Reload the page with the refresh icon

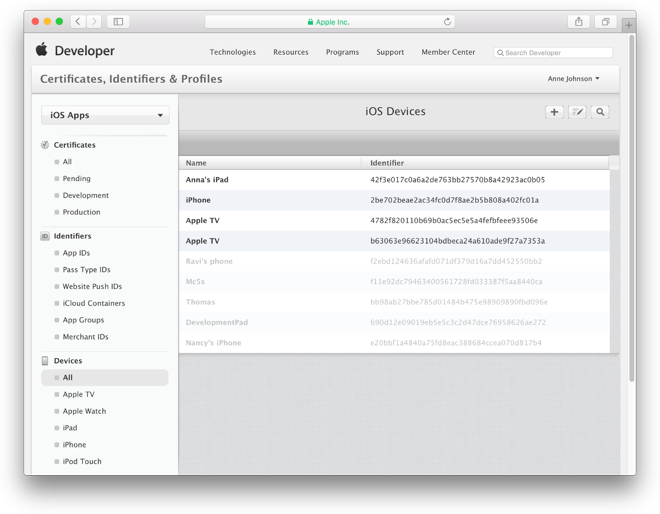(x=447, y=21)
